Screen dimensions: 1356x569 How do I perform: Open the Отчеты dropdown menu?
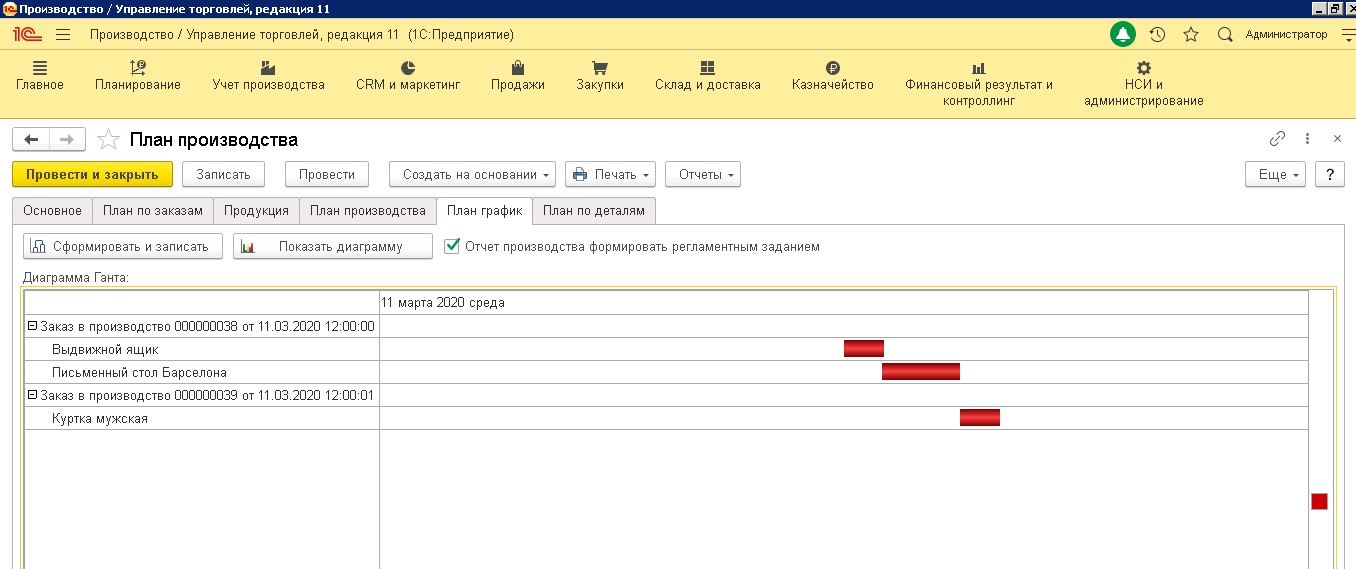pos(702,174)
